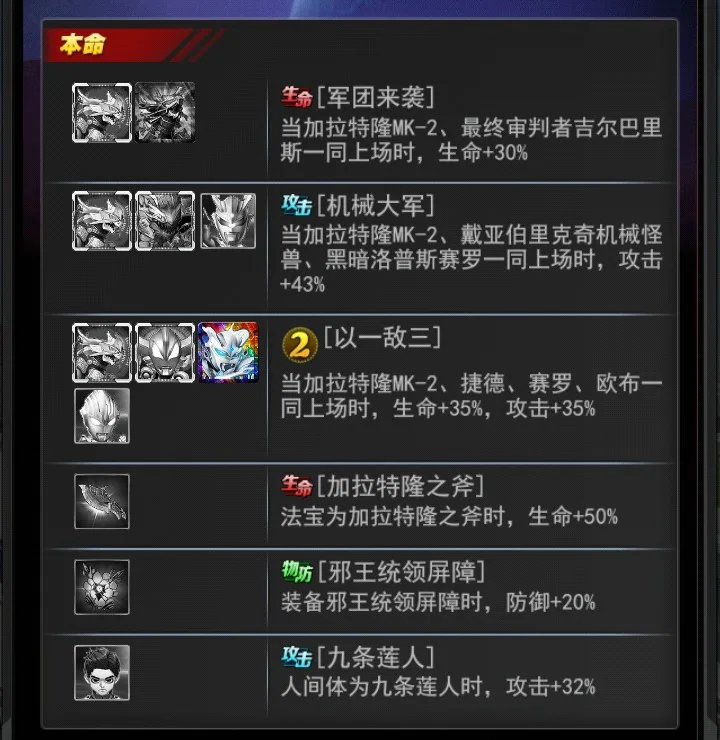The image size is (720, 740).
Task: Tap the colorful Zero portrait in 以一敌三
Action: (x=228, y=353)
